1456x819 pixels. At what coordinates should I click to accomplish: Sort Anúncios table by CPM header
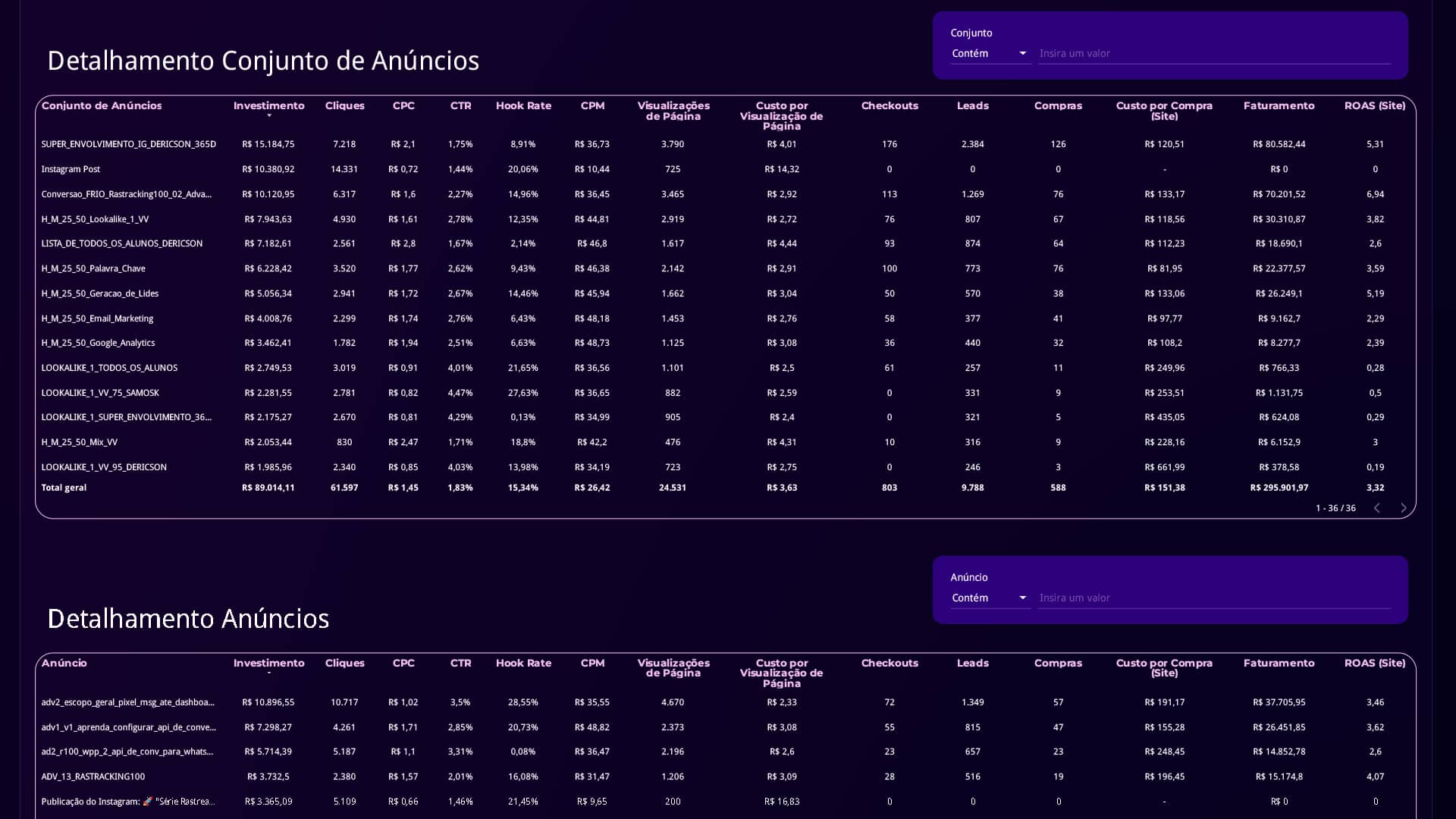tap(592, 664)
